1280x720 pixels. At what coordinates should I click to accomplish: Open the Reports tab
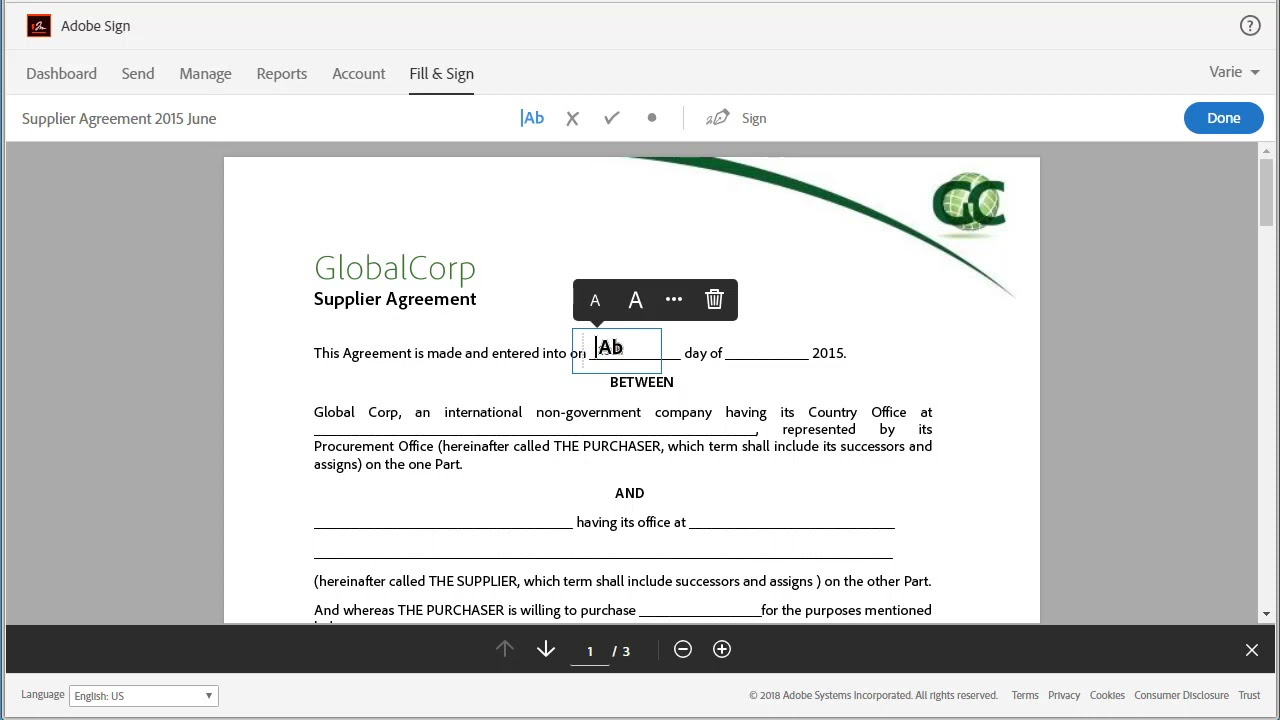click(281, 74)
